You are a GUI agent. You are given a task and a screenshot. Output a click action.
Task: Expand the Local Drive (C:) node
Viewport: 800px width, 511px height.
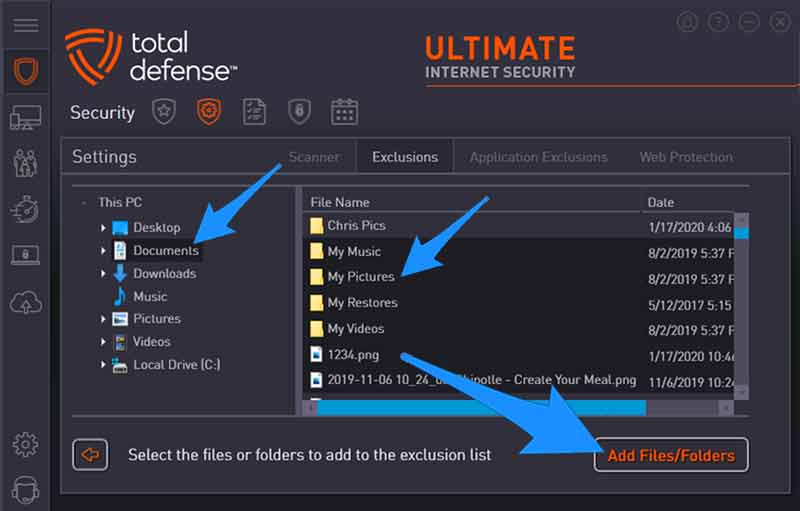click(103, 365)
